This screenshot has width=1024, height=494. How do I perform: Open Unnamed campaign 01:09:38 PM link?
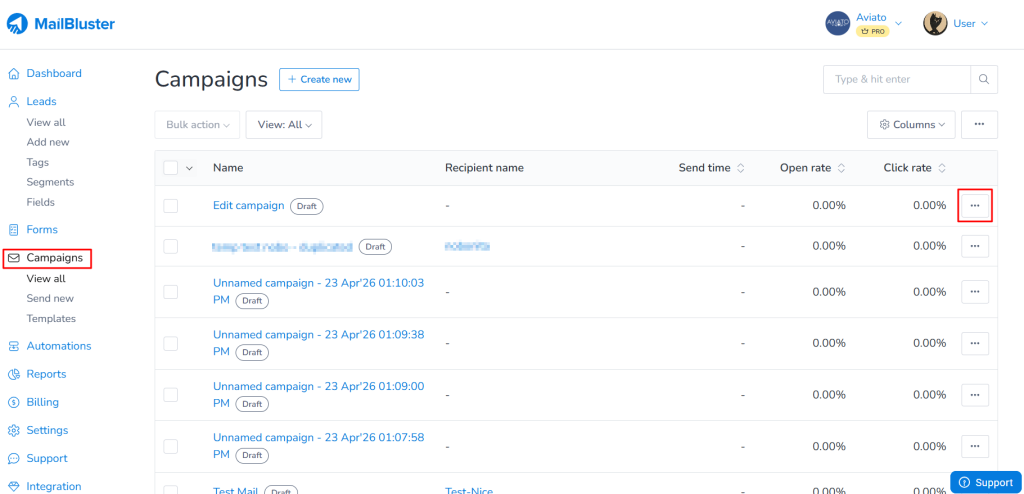click(x=318, y=342)
